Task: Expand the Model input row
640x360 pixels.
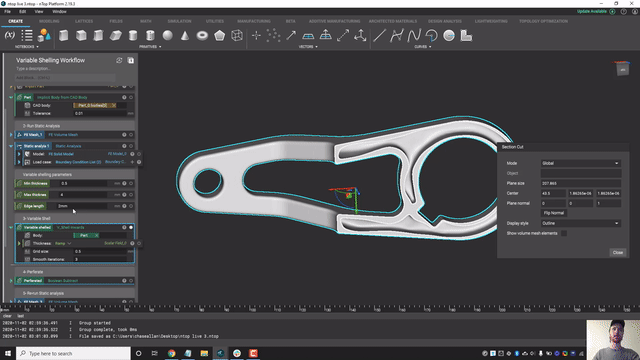Action: tap(19, 154)
